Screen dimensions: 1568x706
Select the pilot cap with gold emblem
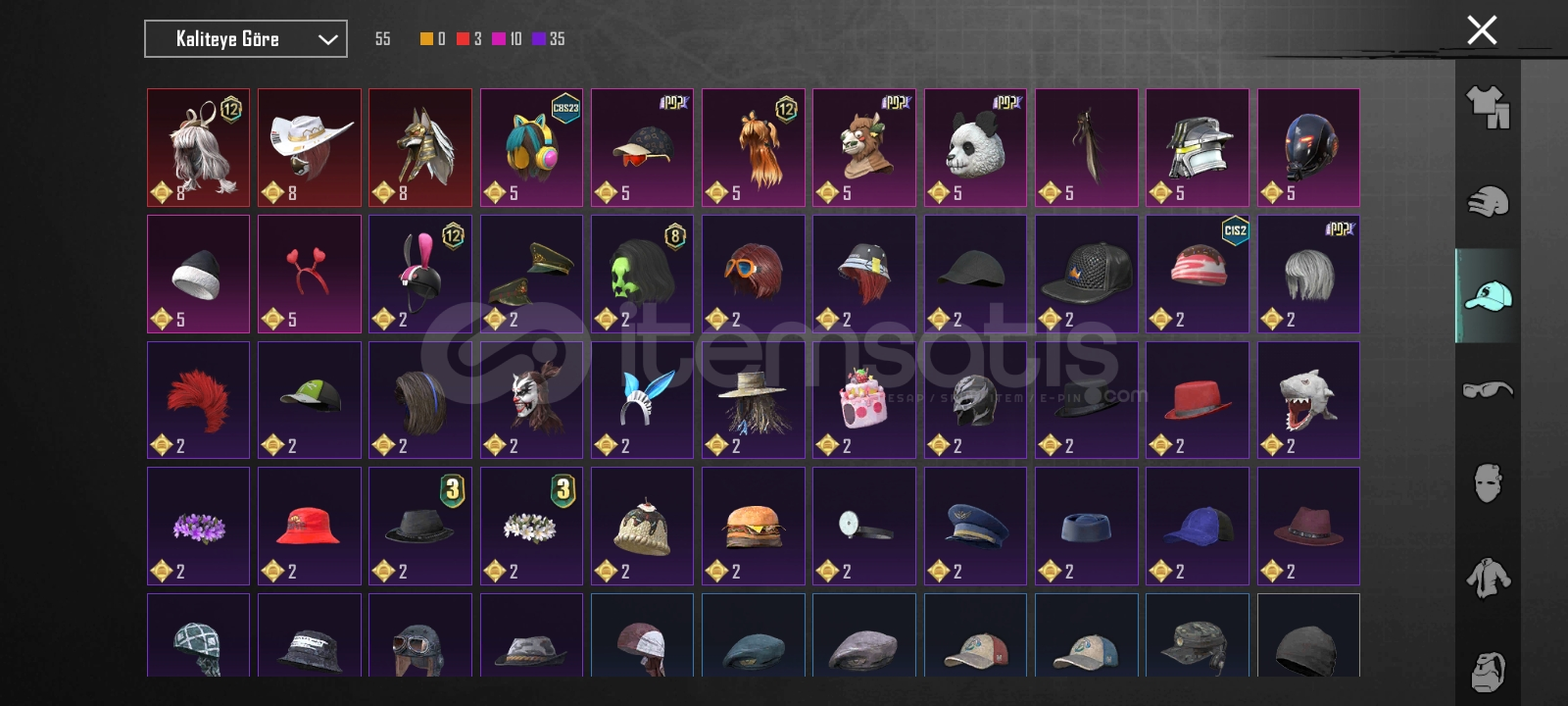point(975,526)
